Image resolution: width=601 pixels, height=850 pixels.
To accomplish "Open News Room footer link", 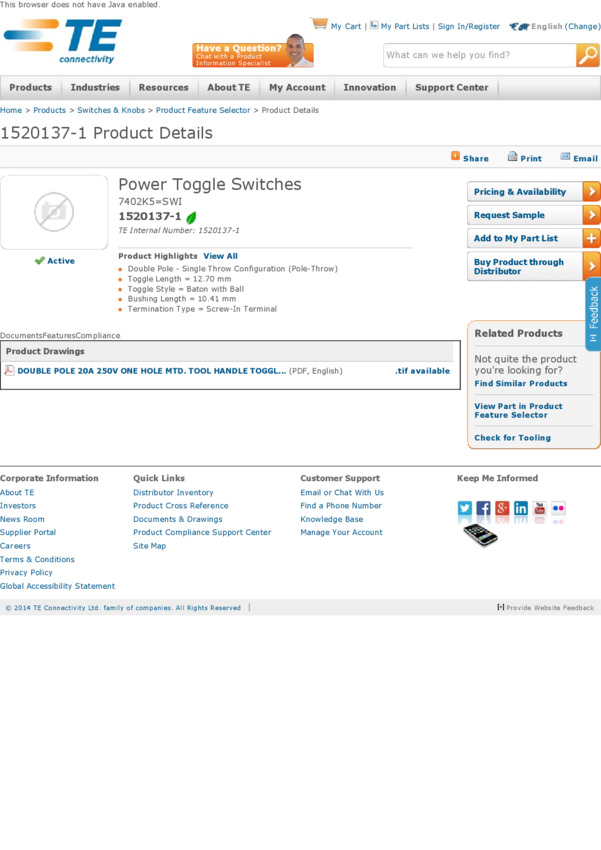I will tap(22, 519).
